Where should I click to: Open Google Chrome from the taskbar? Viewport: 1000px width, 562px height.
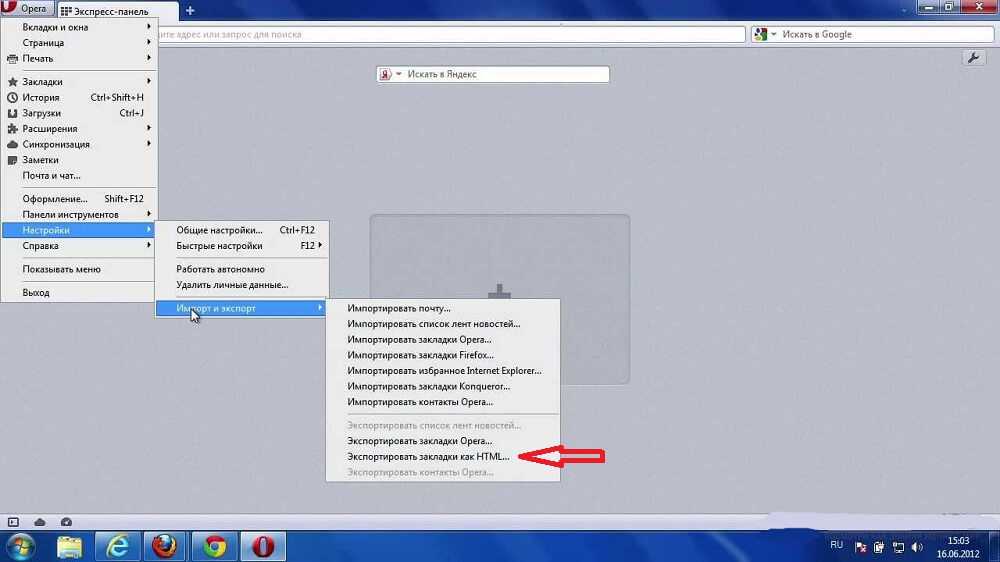tap(214, 546)
